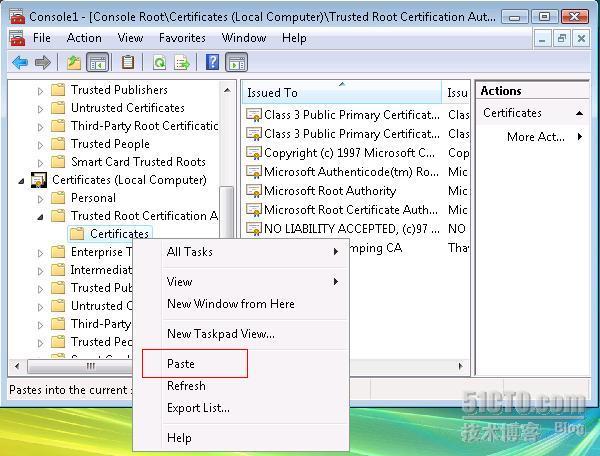The image size is (600, 456).
Task: Click the Certificates (Local Computer) snap-in icon
Action: tap(39, 180)
